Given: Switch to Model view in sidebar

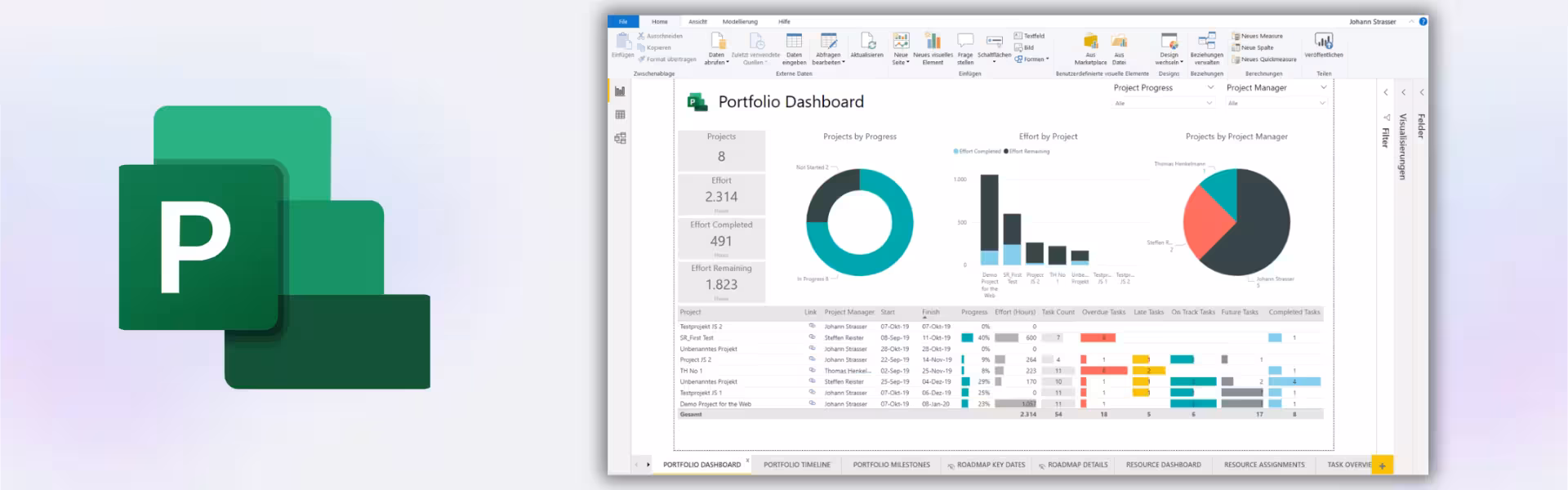Looking at the screenshot, I should coord(620,138).
